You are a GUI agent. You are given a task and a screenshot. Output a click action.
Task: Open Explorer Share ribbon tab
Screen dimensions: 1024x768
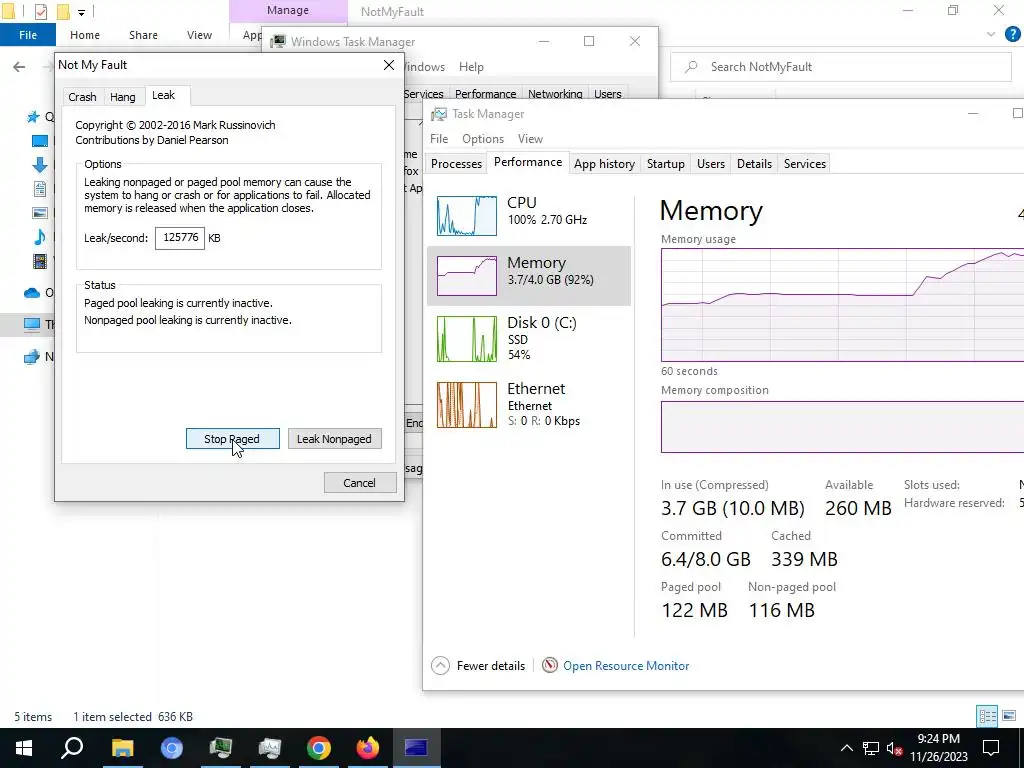click(143, 35)
